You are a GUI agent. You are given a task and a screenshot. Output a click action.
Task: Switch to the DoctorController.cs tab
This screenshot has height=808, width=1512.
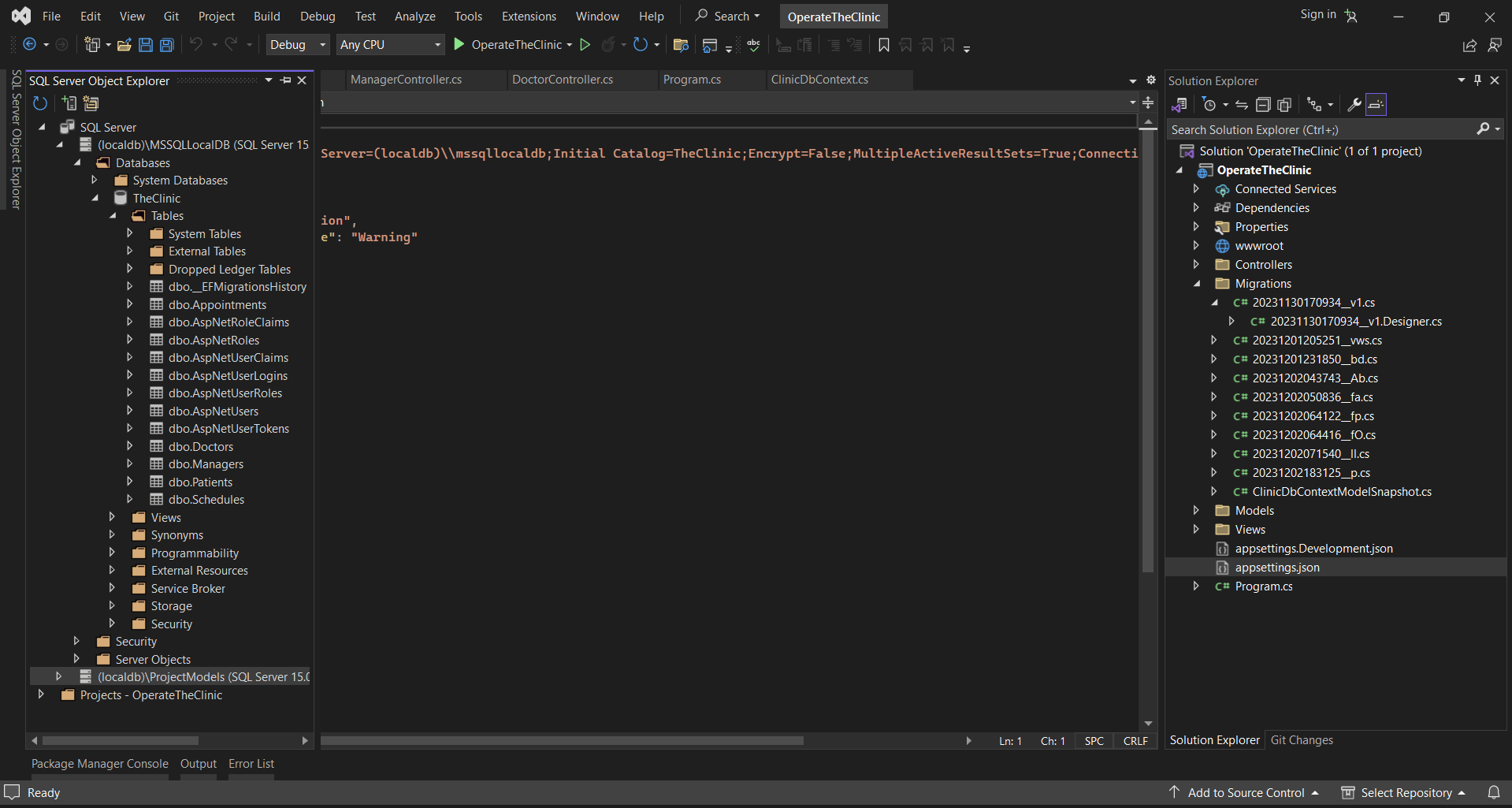tap(563, 80)
